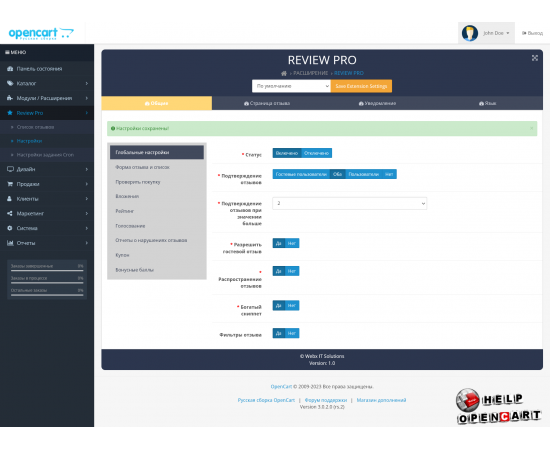Screen dimensions: 550x450
Task: Toggle the МЕНЮ hamburger icon
Action: click(7, 52)
